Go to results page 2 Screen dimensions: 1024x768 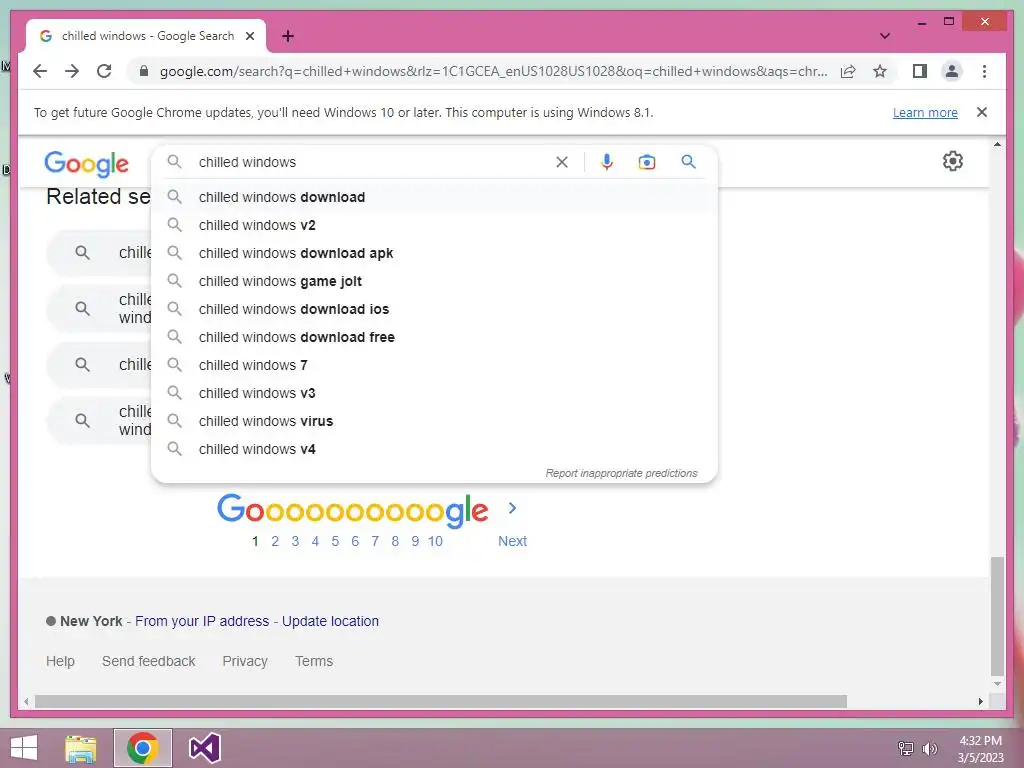pos(275,541)
